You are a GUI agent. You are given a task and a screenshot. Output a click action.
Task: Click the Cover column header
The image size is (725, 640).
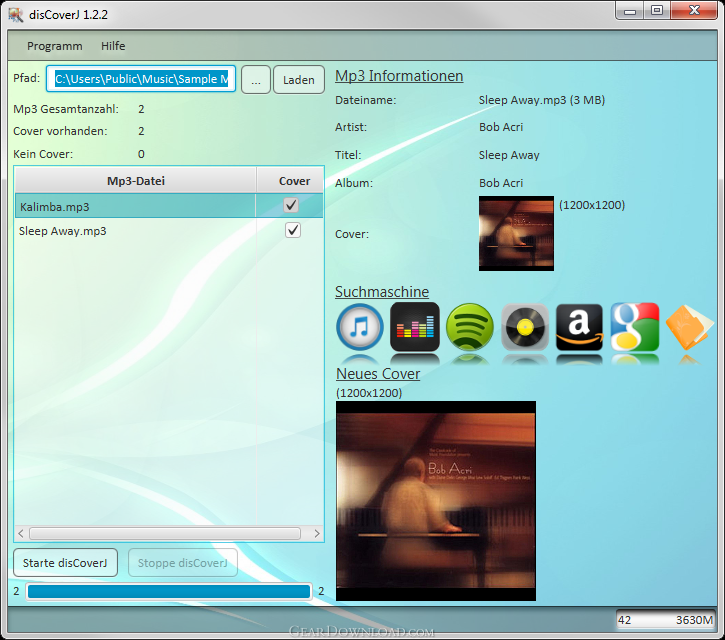[294, 181]
